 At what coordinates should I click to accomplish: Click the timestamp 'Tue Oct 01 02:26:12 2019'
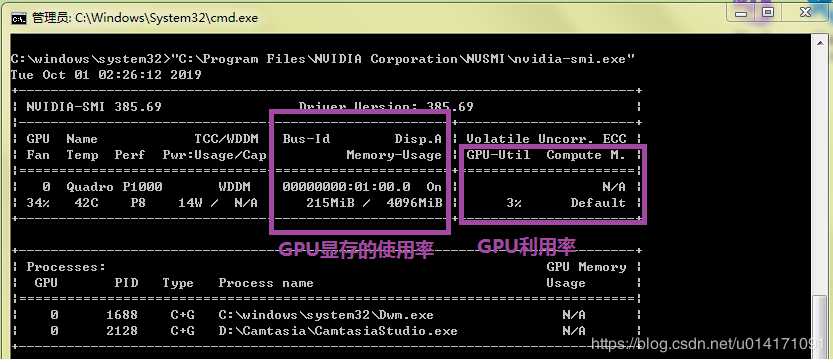[106, 75]
